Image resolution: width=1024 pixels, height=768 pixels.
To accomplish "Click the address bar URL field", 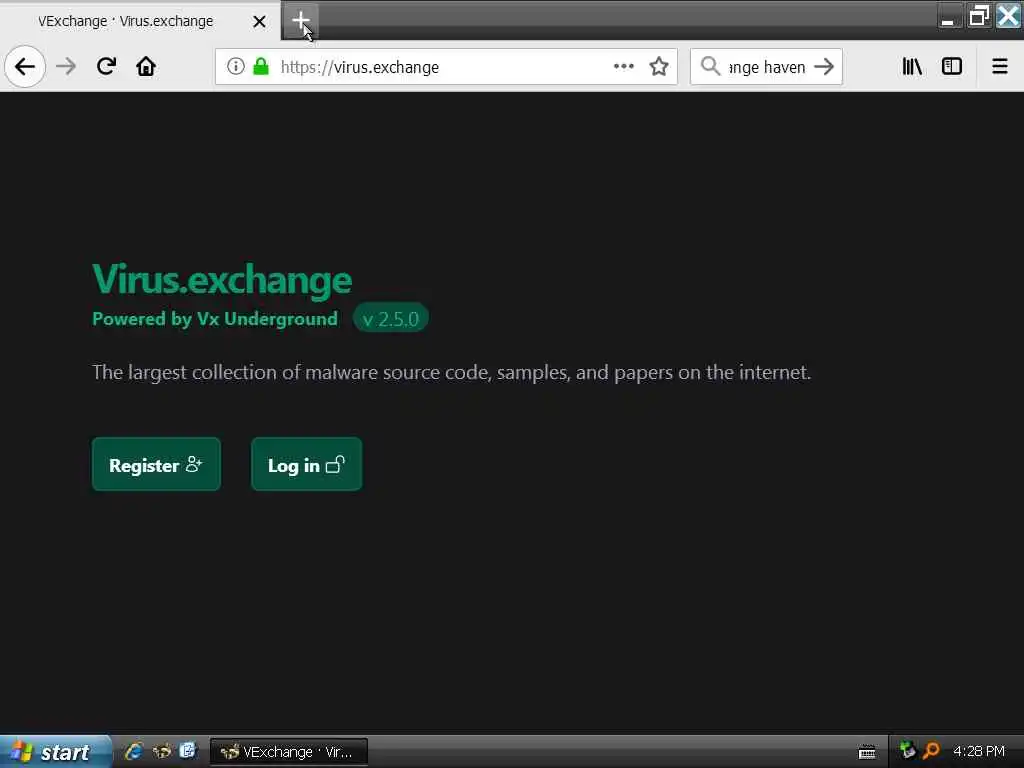I will pos(445,67).
